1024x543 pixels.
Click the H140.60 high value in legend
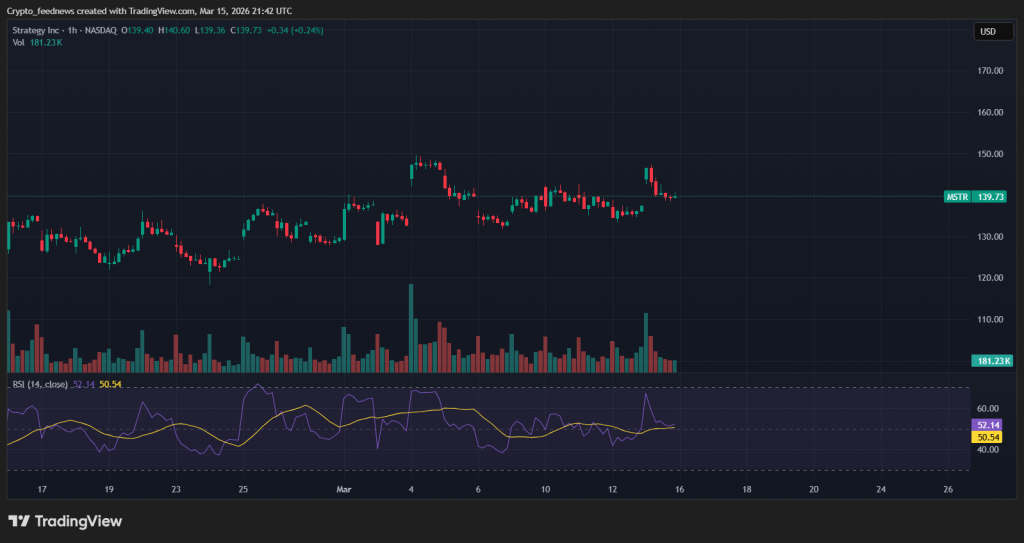174,31
